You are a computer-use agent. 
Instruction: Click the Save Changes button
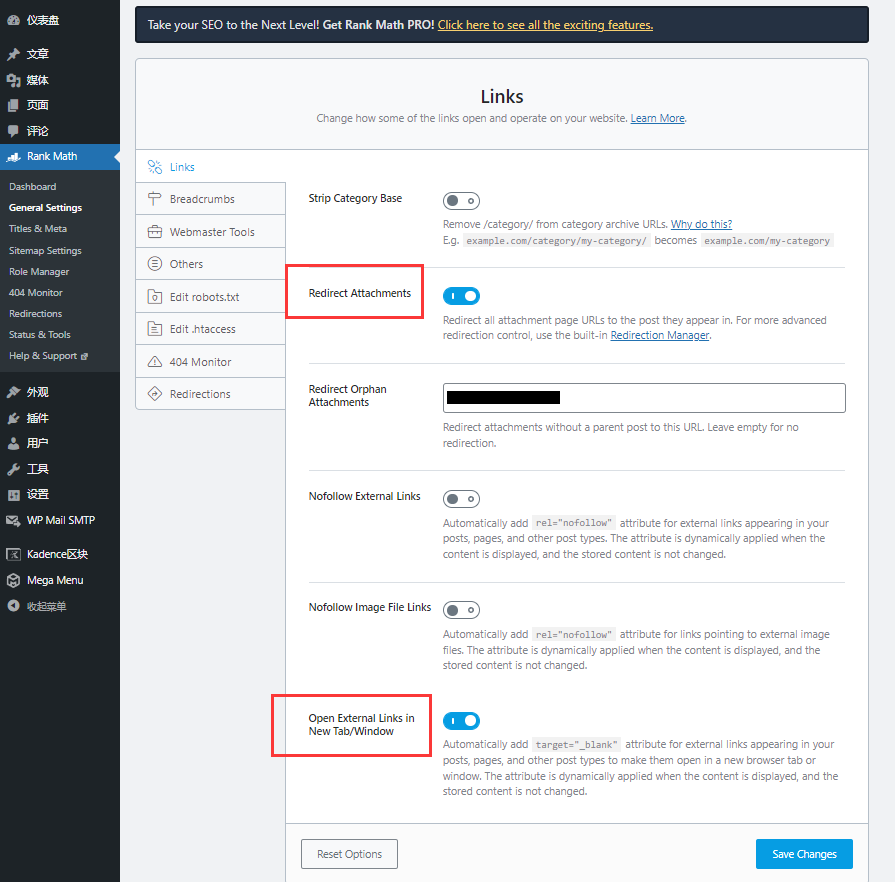tap(804, 854)
